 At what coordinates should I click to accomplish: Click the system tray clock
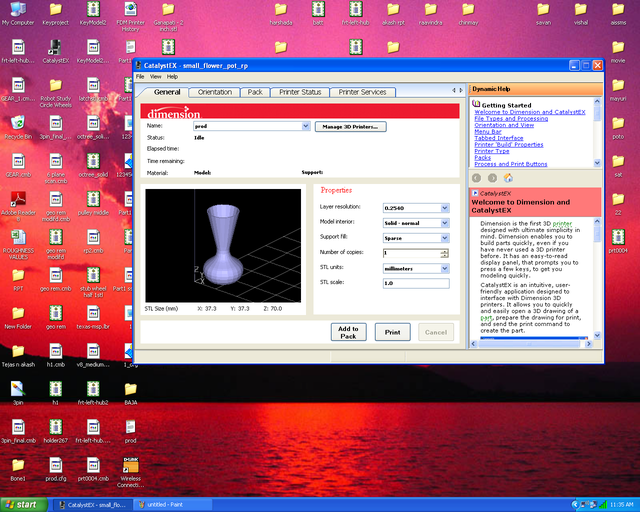click(x=622, y=505)
